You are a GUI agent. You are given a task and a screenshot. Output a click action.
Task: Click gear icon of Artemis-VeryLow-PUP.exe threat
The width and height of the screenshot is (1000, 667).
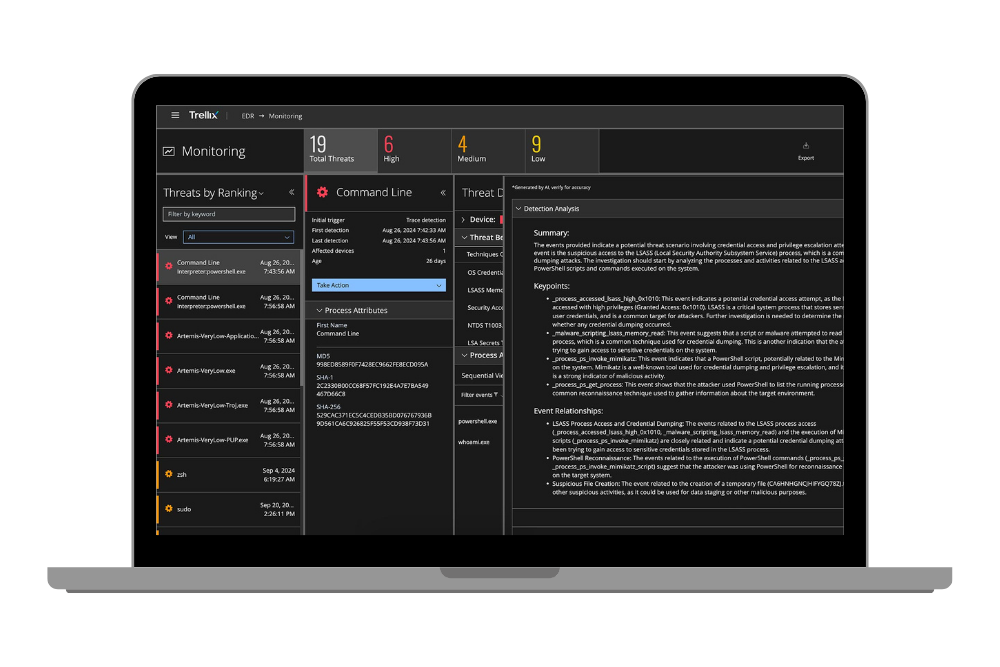tap(169, 439)
